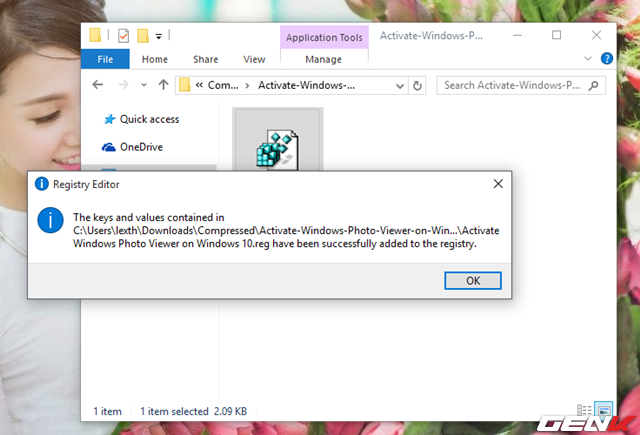640x435 pixels.
Task: Click the Registry Editor dialog title icon
Action: tap(42, 184)
